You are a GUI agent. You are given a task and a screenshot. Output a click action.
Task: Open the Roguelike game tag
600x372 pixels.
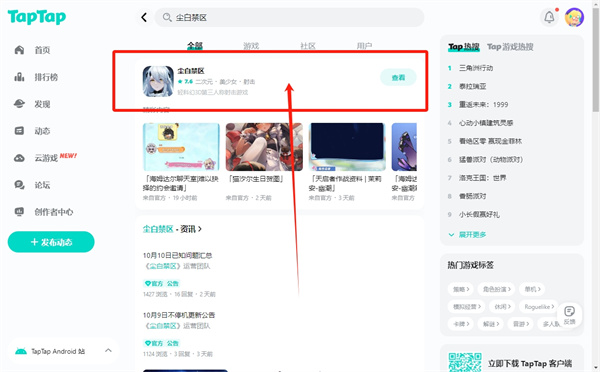[539, 307]
